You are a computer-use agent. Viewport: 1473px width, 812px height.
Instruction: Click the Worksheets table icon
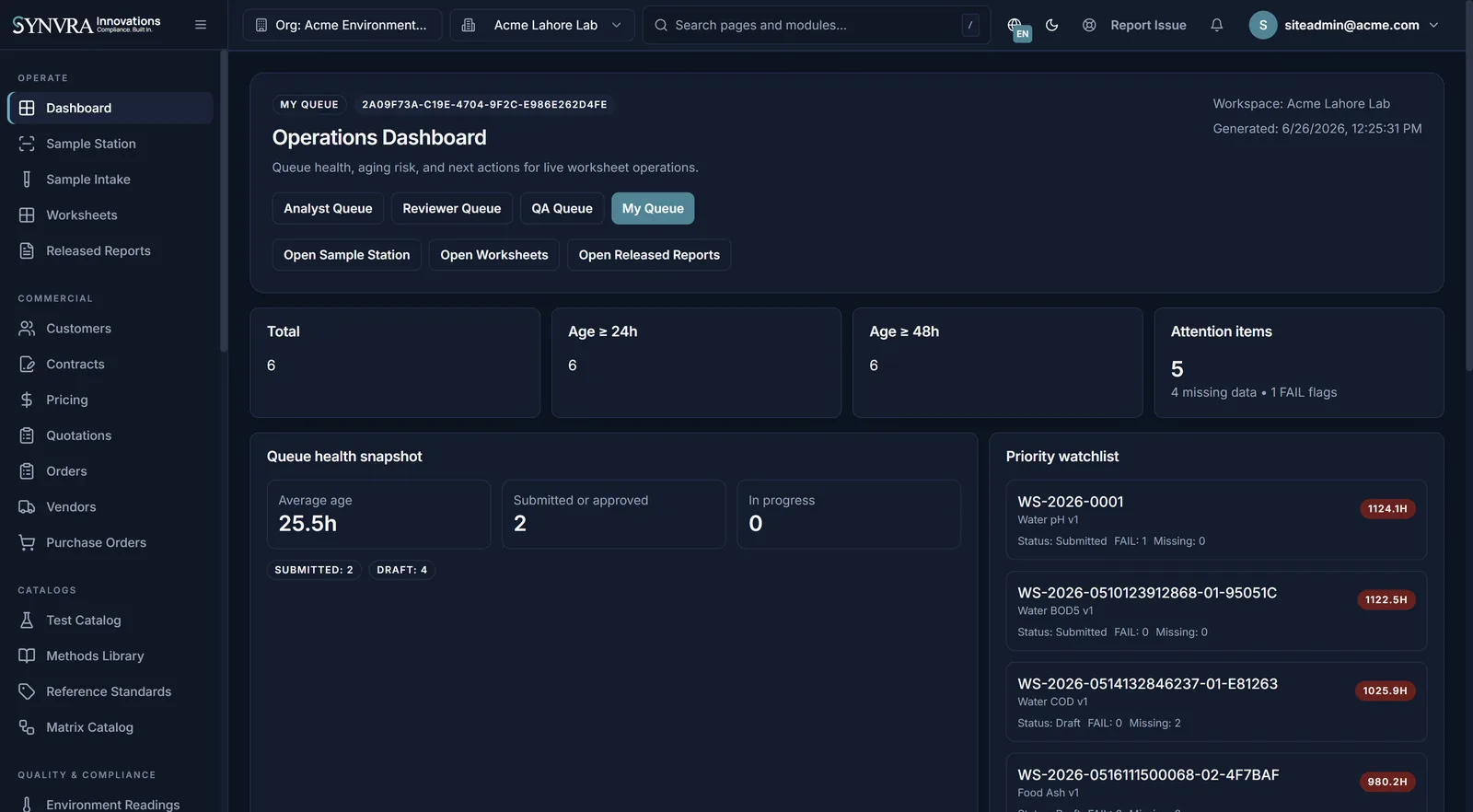pos(27,215)
